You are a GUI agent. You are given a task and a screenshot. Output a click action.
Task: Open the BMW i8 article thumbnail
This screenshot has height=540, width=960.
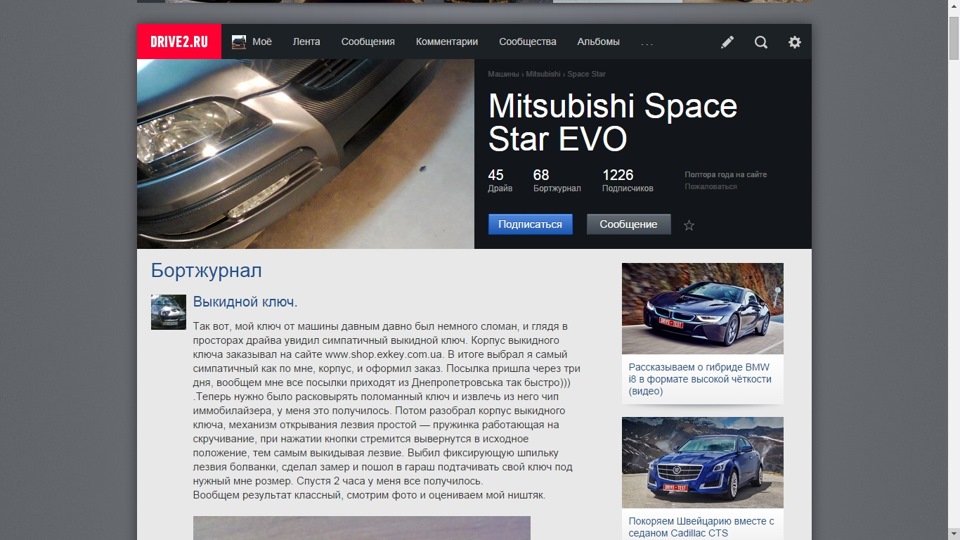tap(703, 309)
